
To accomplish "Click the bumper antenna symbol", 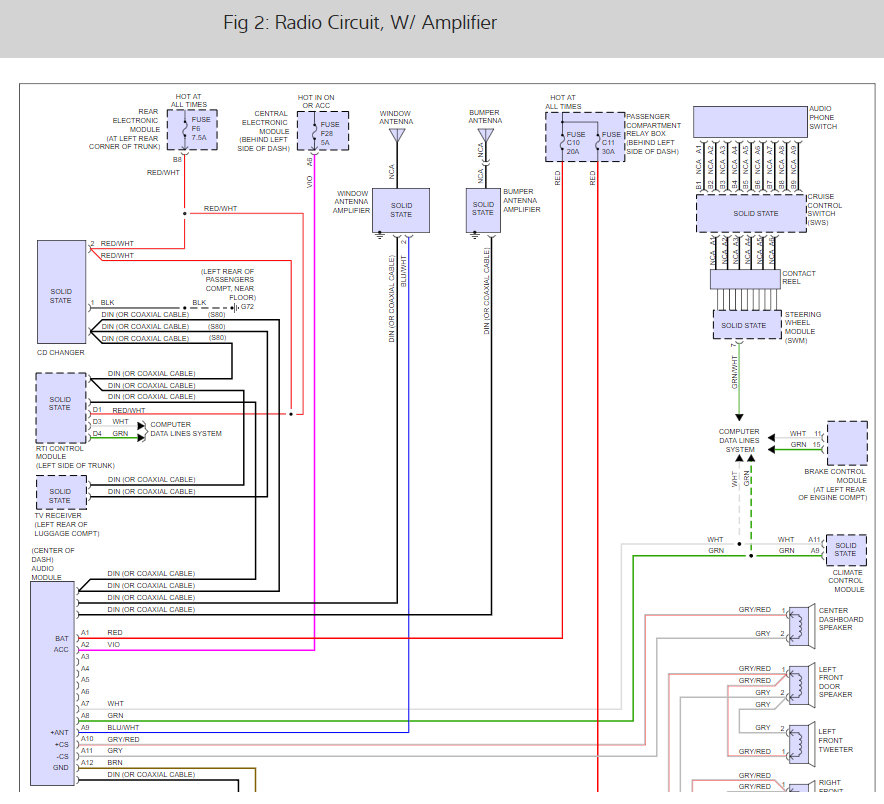I will (x=485, y=135).
